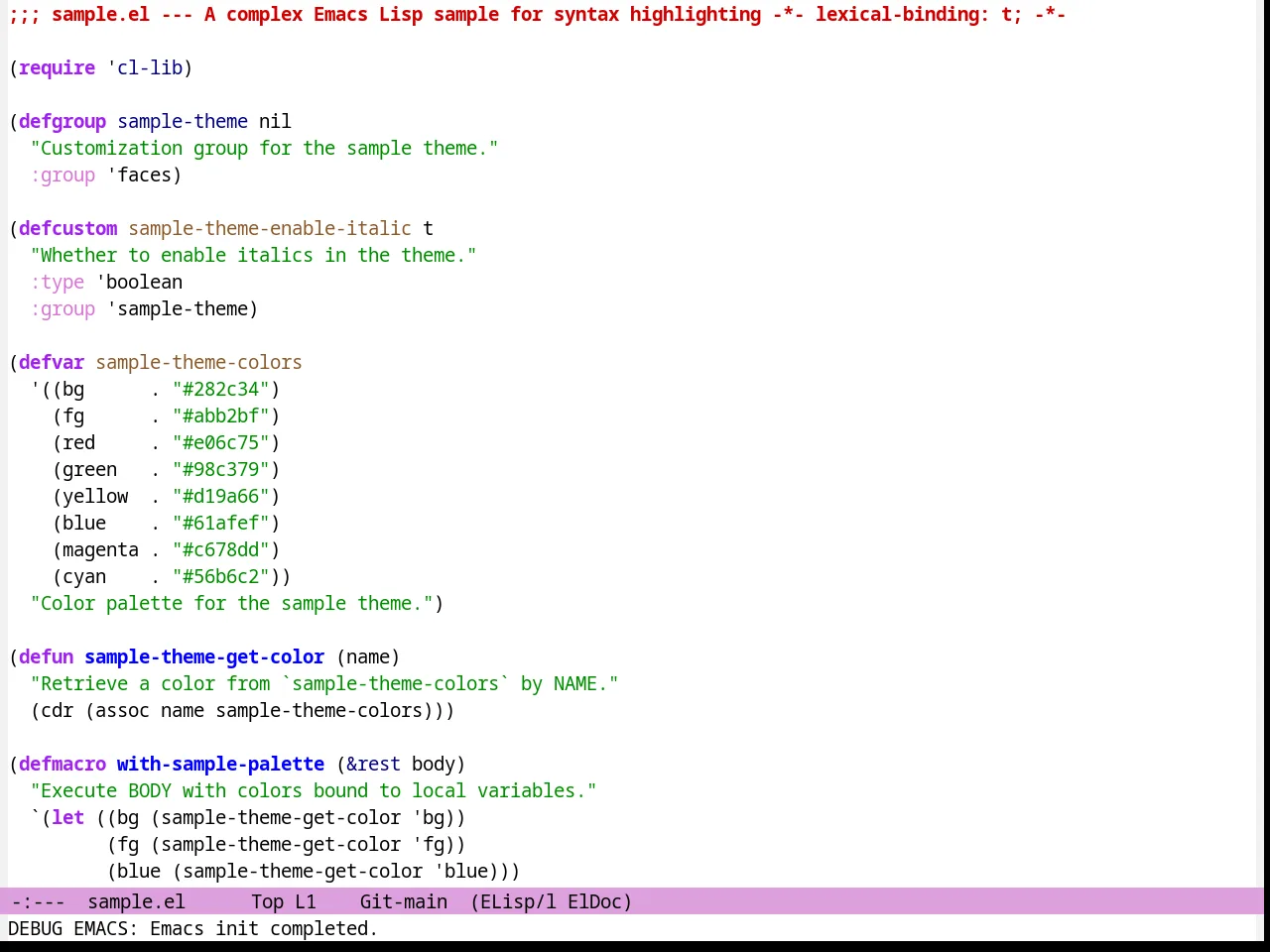This screenshot has height=952, width=1270.
Task: Click the 'defmacro' keyword
Action: click(x=63, y=764)
